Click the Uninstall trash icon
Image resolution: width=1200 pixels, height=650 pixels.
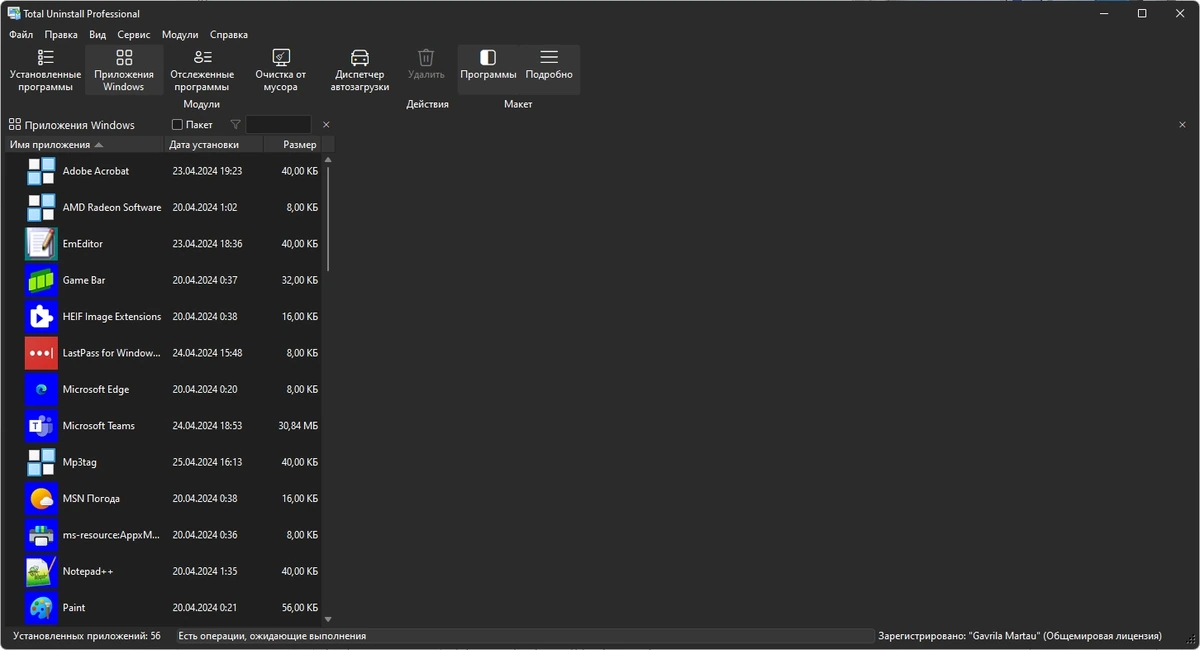(426, 58)
